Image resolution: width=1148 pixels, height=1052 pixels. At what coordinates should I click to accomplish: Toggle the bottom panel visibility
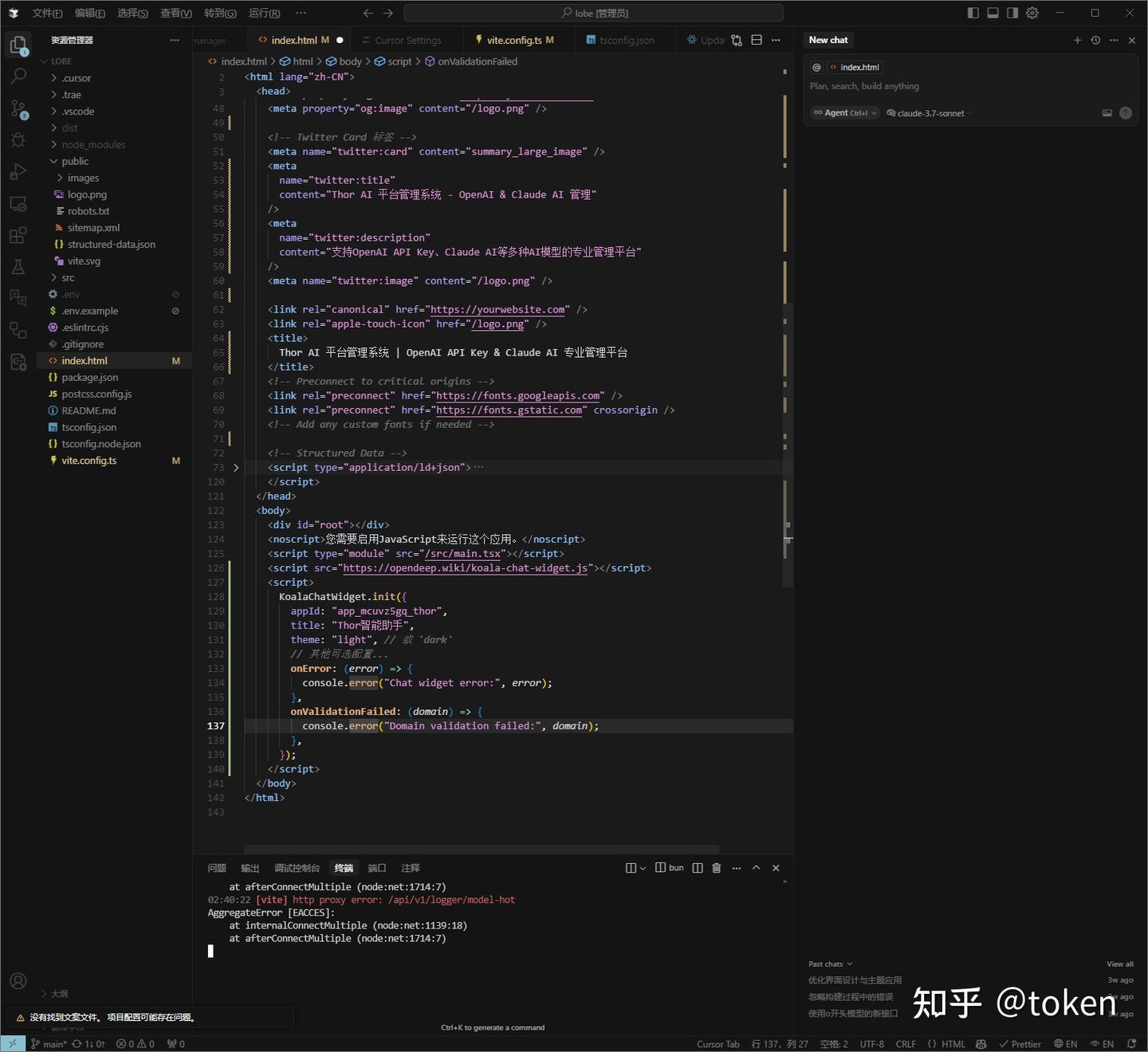coord(993,13)
